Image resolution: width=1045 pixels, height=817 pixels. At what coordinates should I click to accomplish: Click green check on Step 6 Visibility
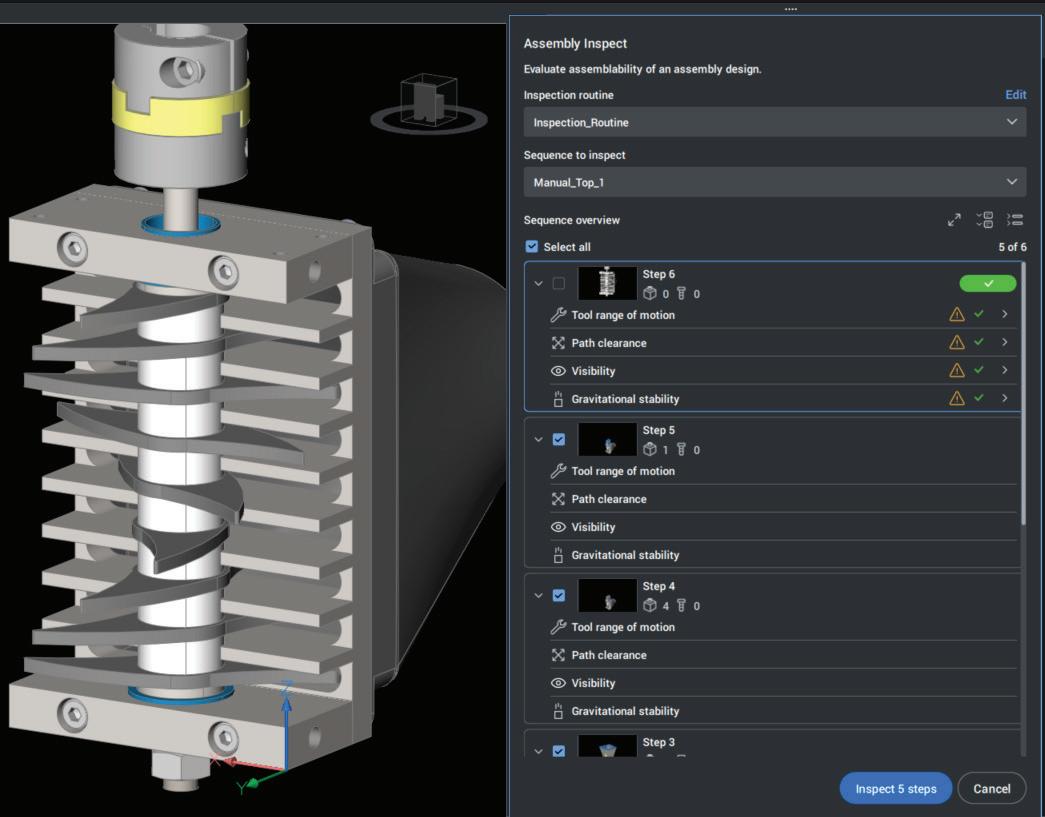coord(978,370)
